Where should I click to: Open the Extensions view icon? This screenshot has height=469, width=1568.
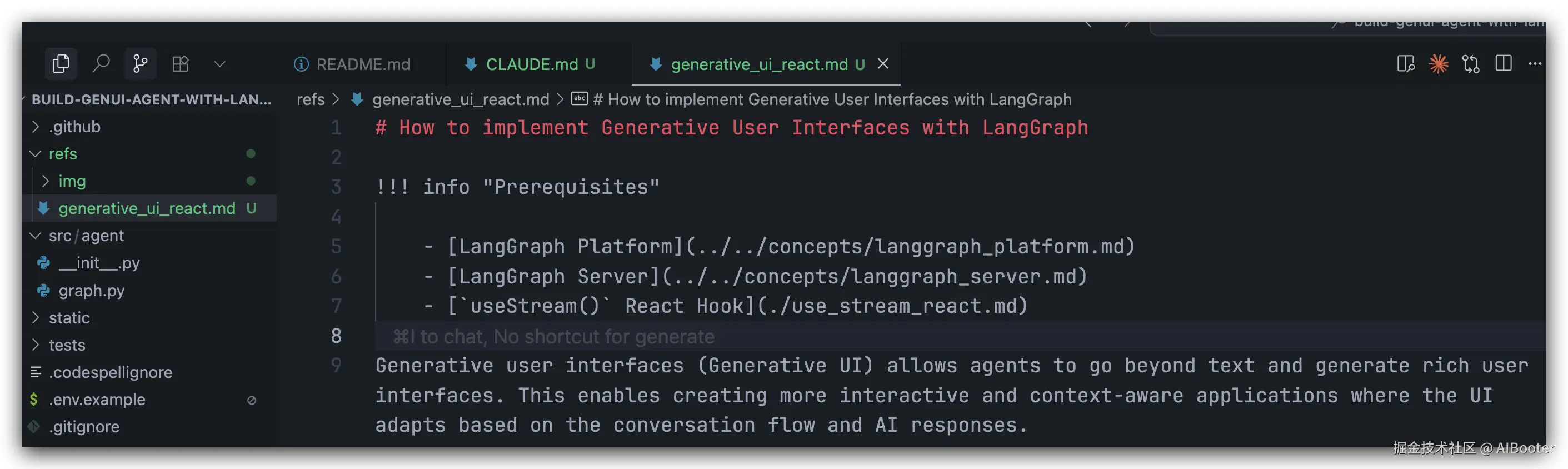click(x=180, y=63)
